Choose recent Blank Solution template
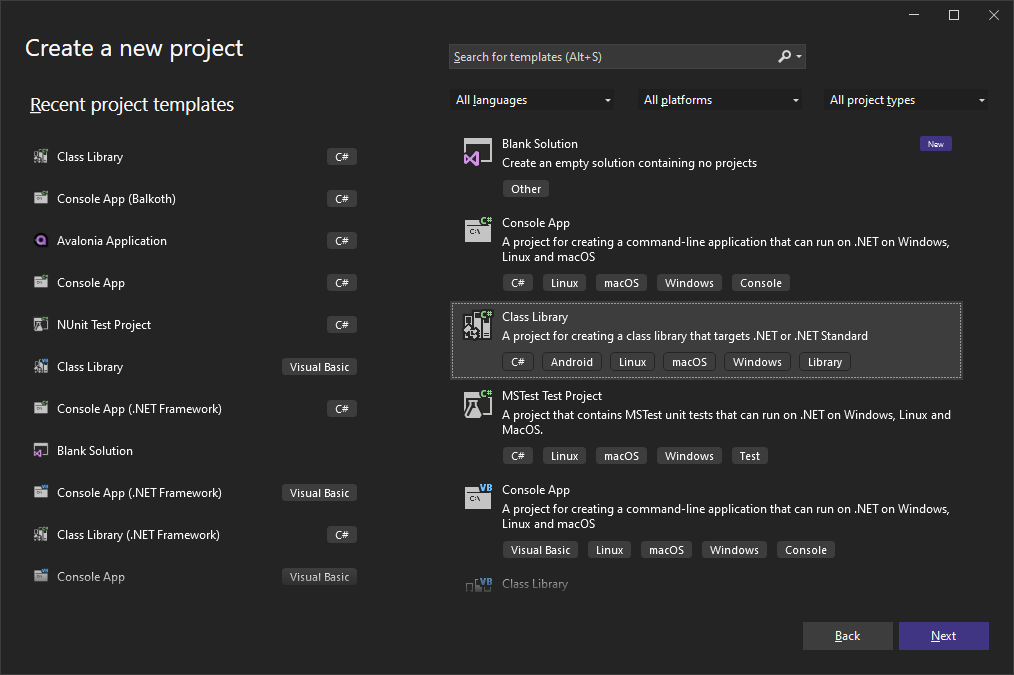The height and width of the screenshot is (675, 1014). (95, 451)
